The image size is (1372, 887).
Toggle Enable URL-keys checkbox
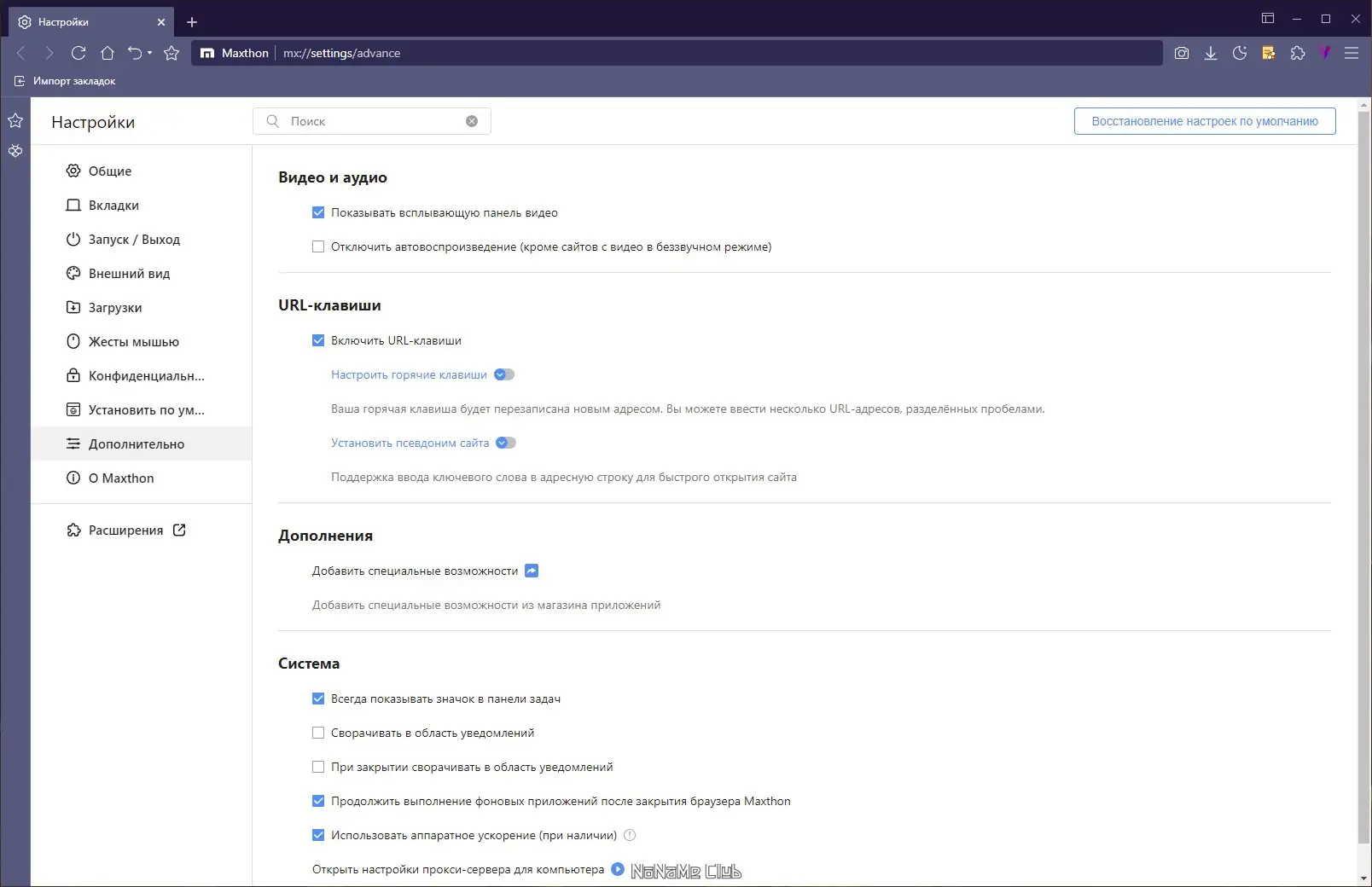[318, 340]
